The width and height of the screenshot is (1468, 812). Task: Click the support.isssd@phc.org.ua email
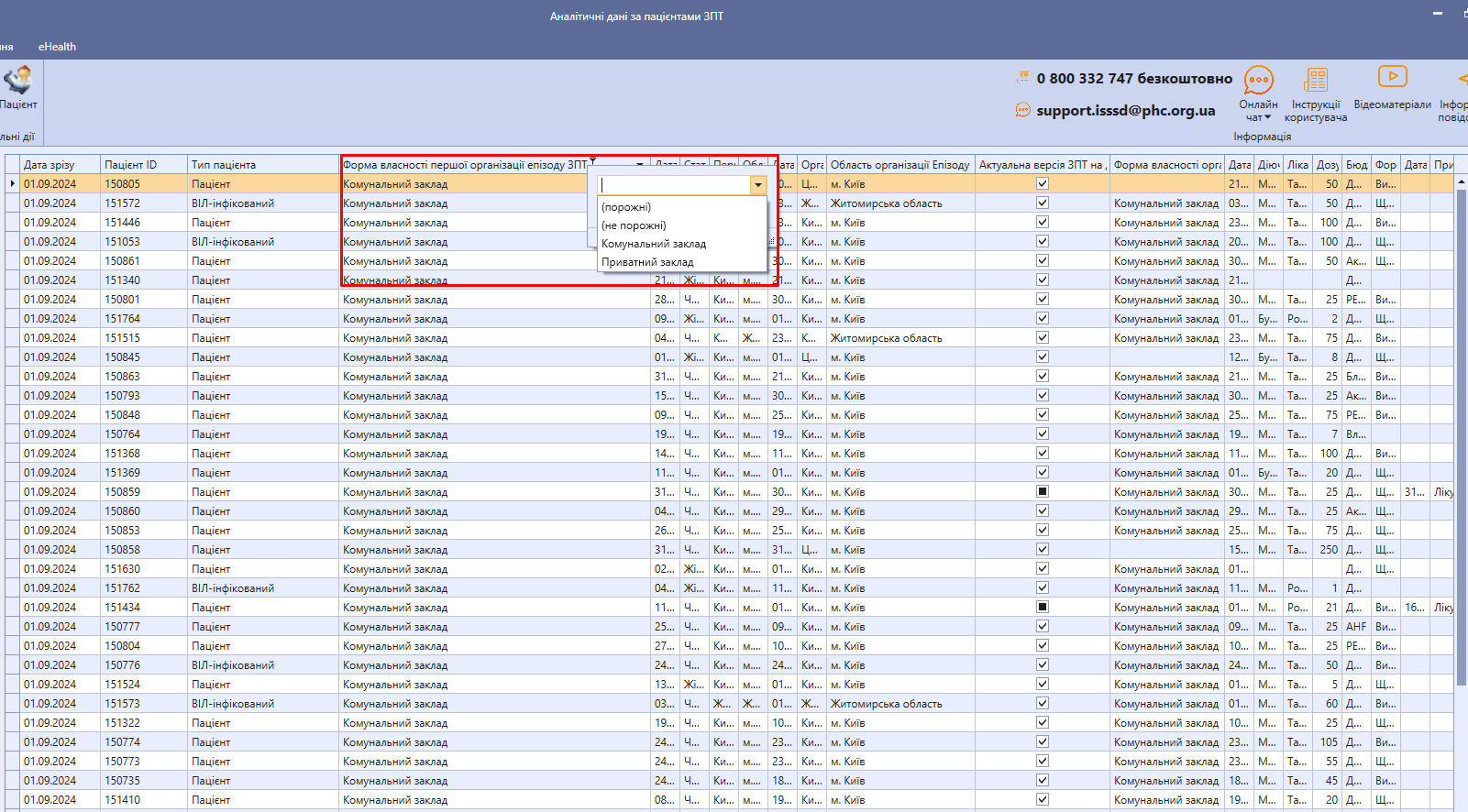1126,110
